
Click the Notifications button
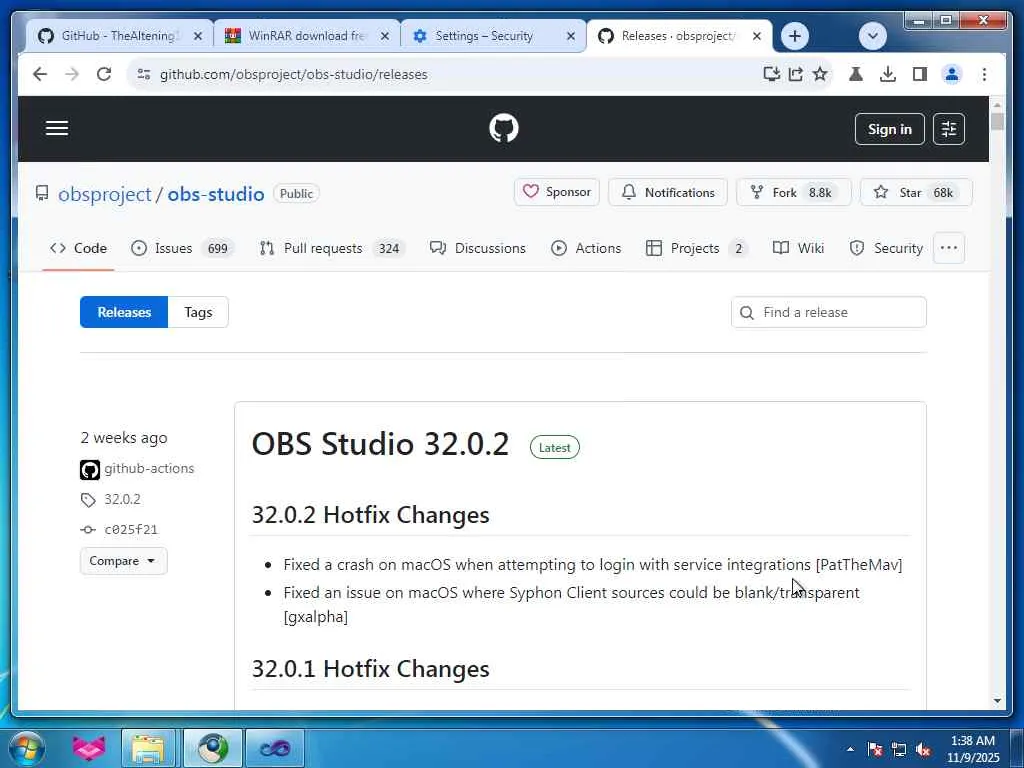point(667,192)
